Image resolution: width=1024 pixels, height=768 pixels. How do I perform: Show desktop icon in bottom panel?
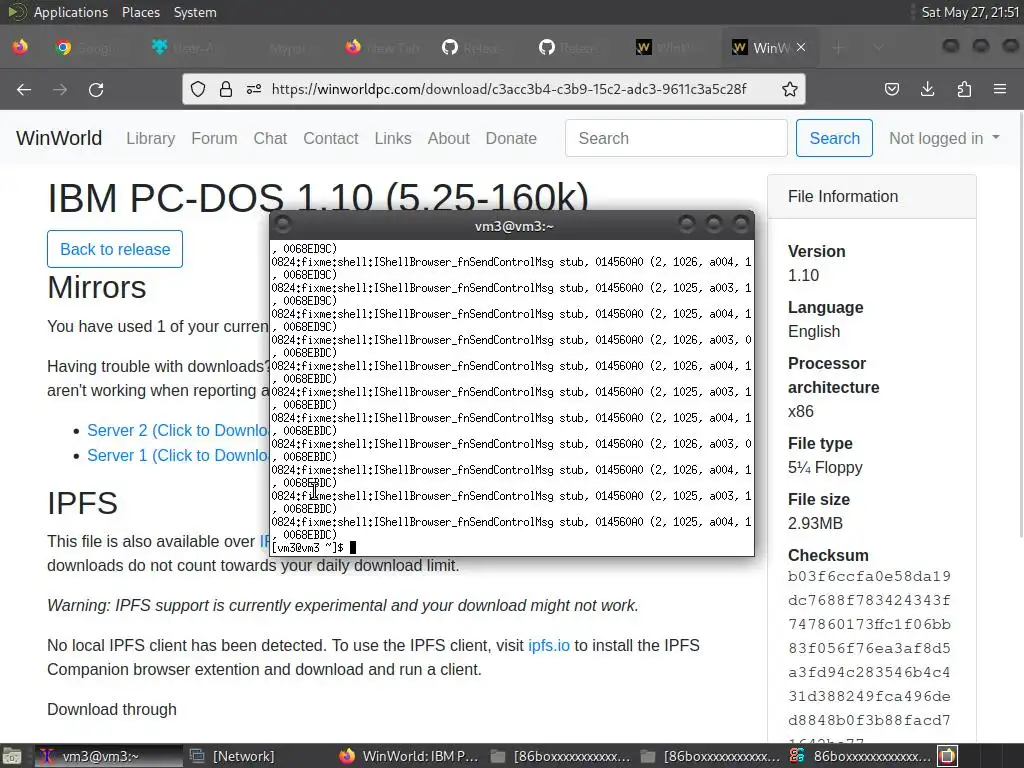pyautogui.click(x=11, y=756)
